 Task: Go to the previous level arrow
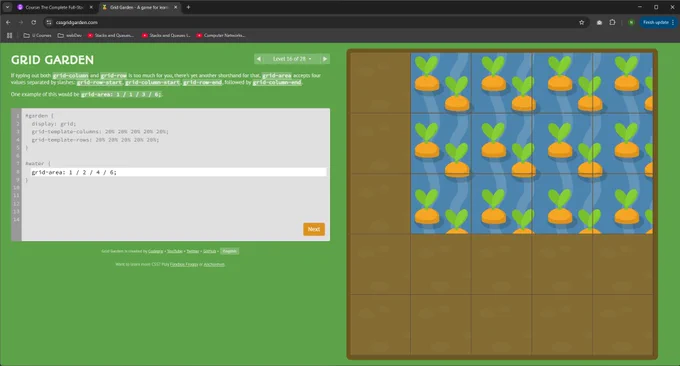pos(259,59)
